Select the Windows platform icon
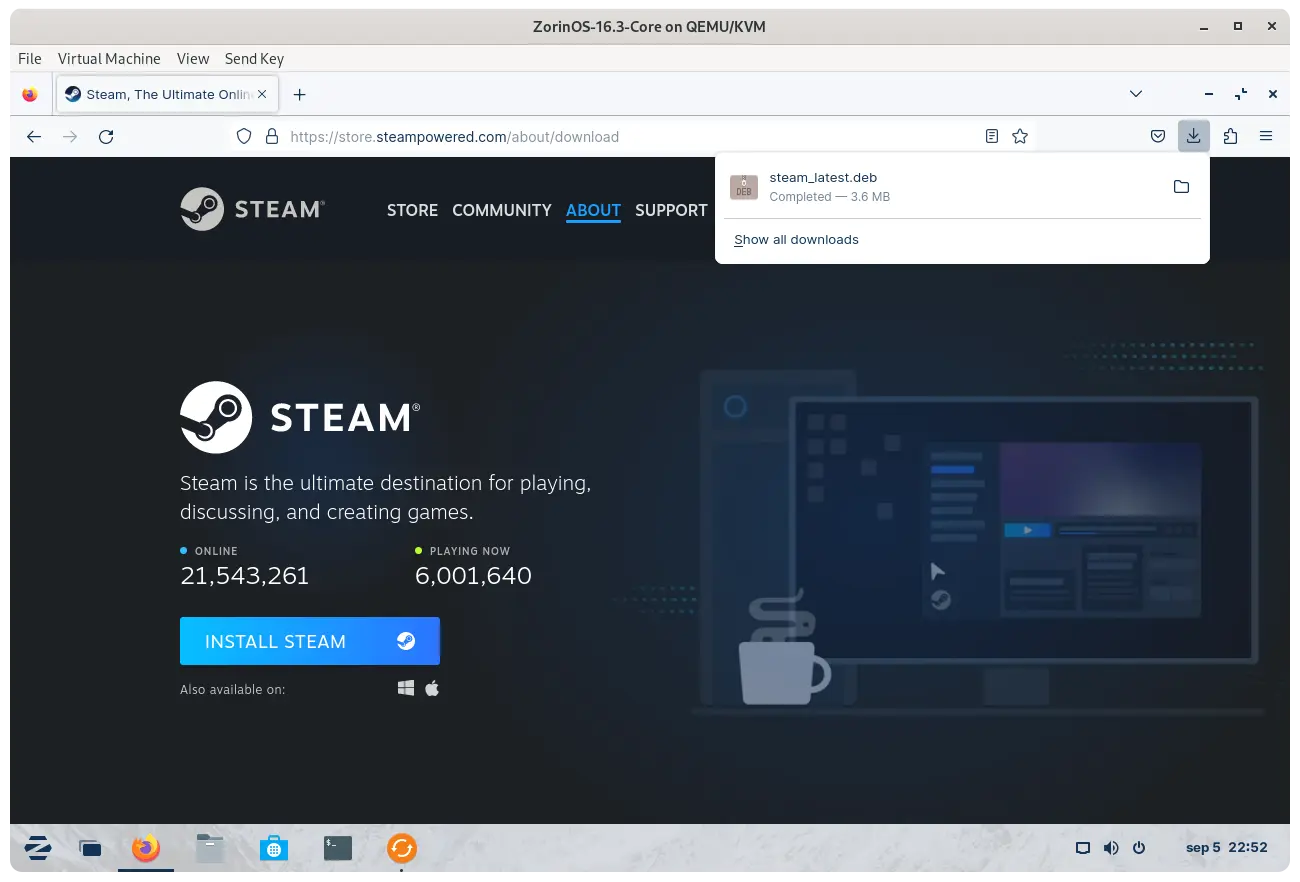Image resolution: width=1300 pixels, height=882 pixels. tap(406, 688)
